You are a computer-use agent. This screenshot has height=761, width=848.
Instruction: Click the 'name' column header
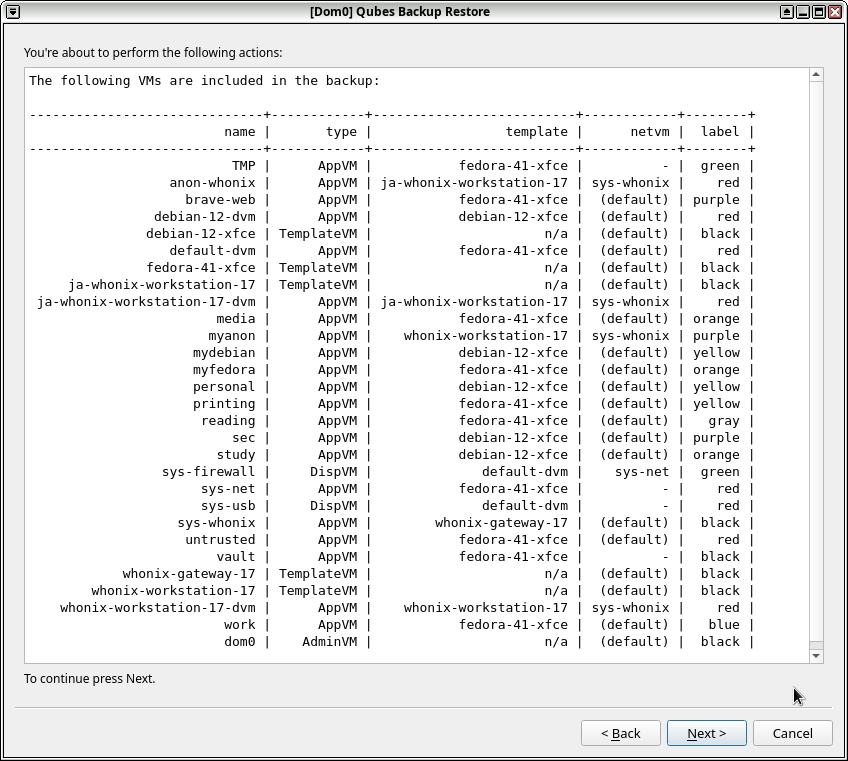click(240, 132)
